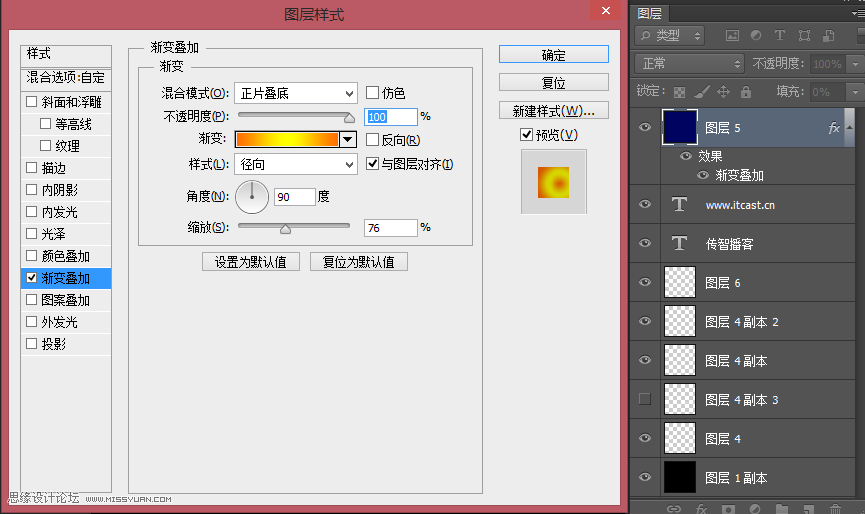Image resolution: width=865 pixels, height=514 pixels.
Task: Click the 确定 OK button
Action: 554,55
